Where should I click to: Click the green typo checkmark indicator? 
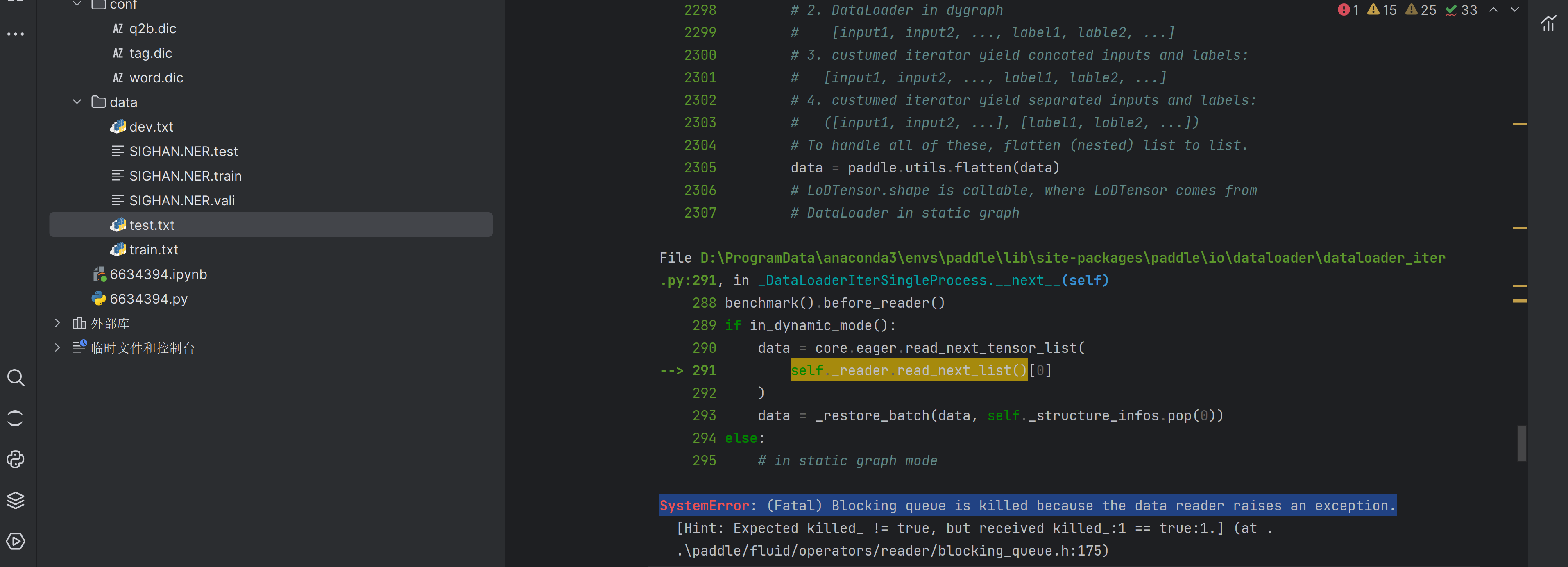[1451, 10]
